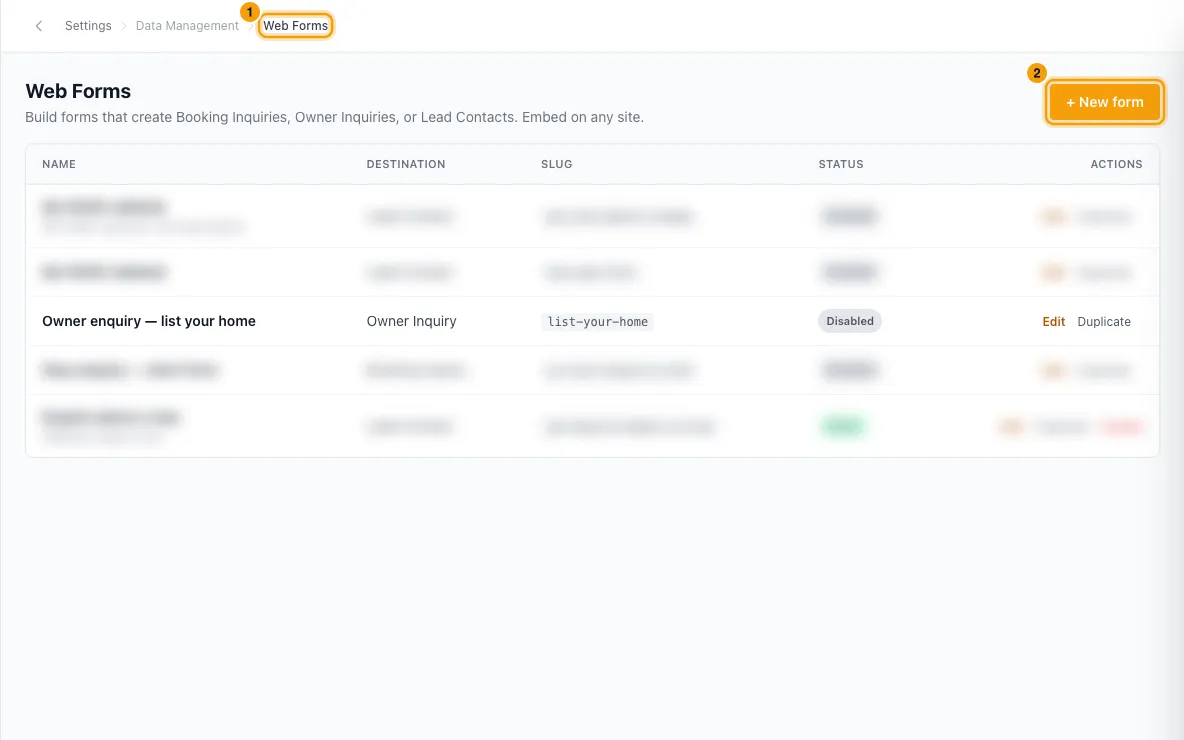Open the Data Management breadcrumb

(x=187, y=26)
